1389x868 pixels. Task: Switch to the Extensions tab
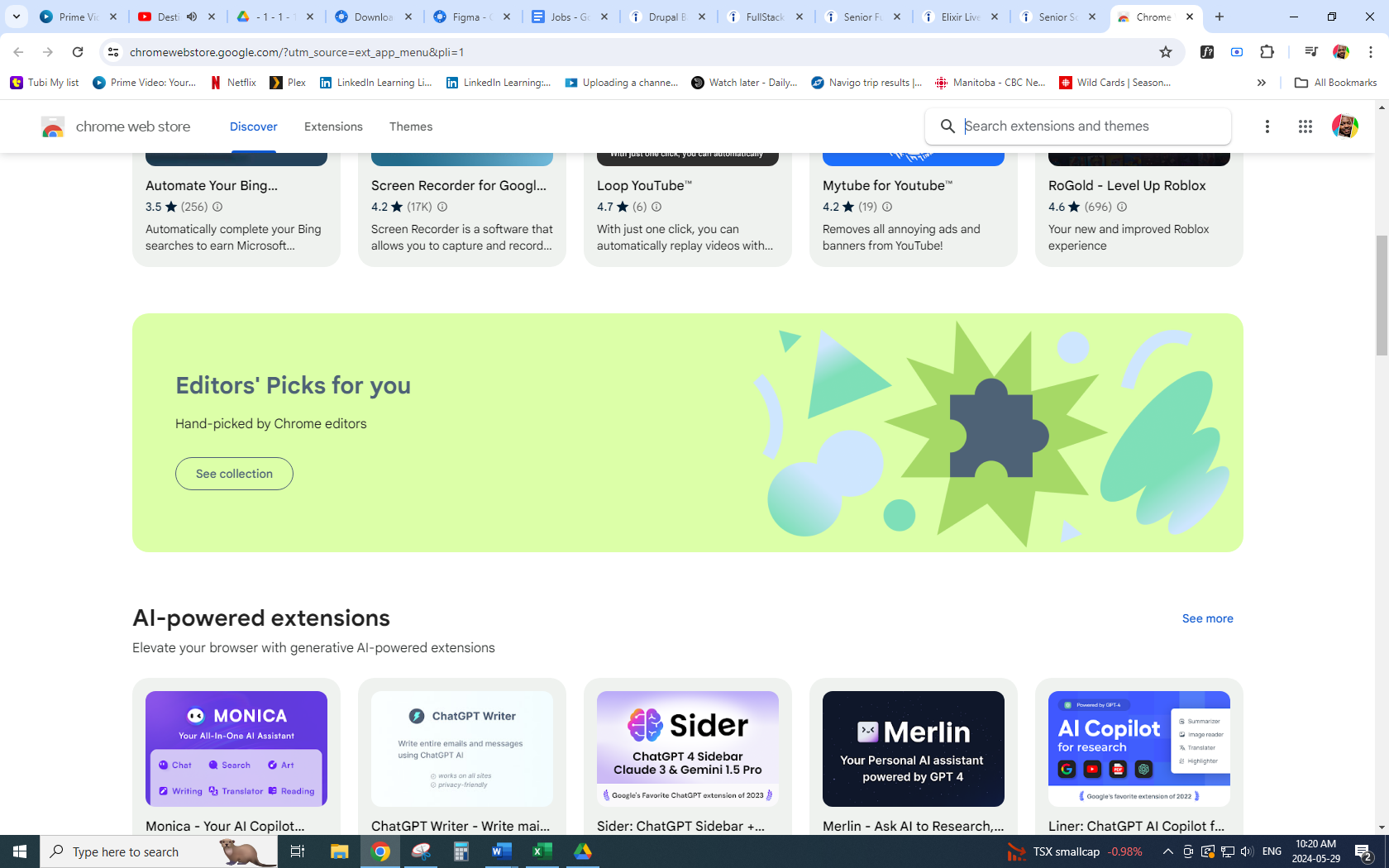[x=333, y=126]
